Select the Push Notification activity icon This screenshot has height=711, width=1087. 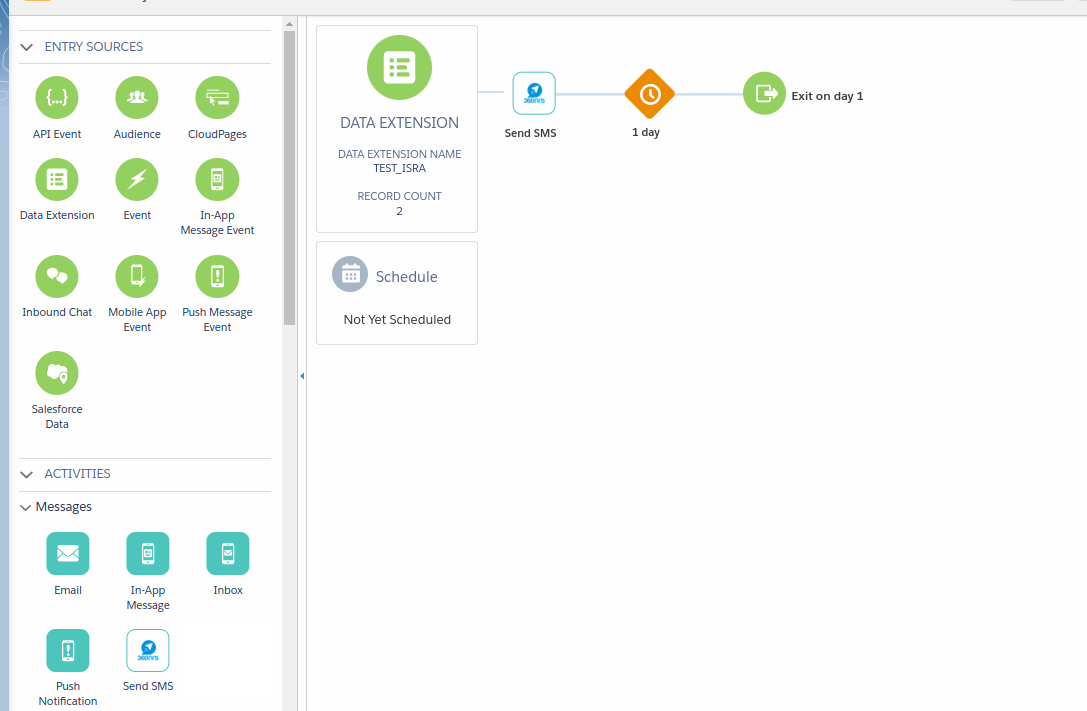coord(68,650)
